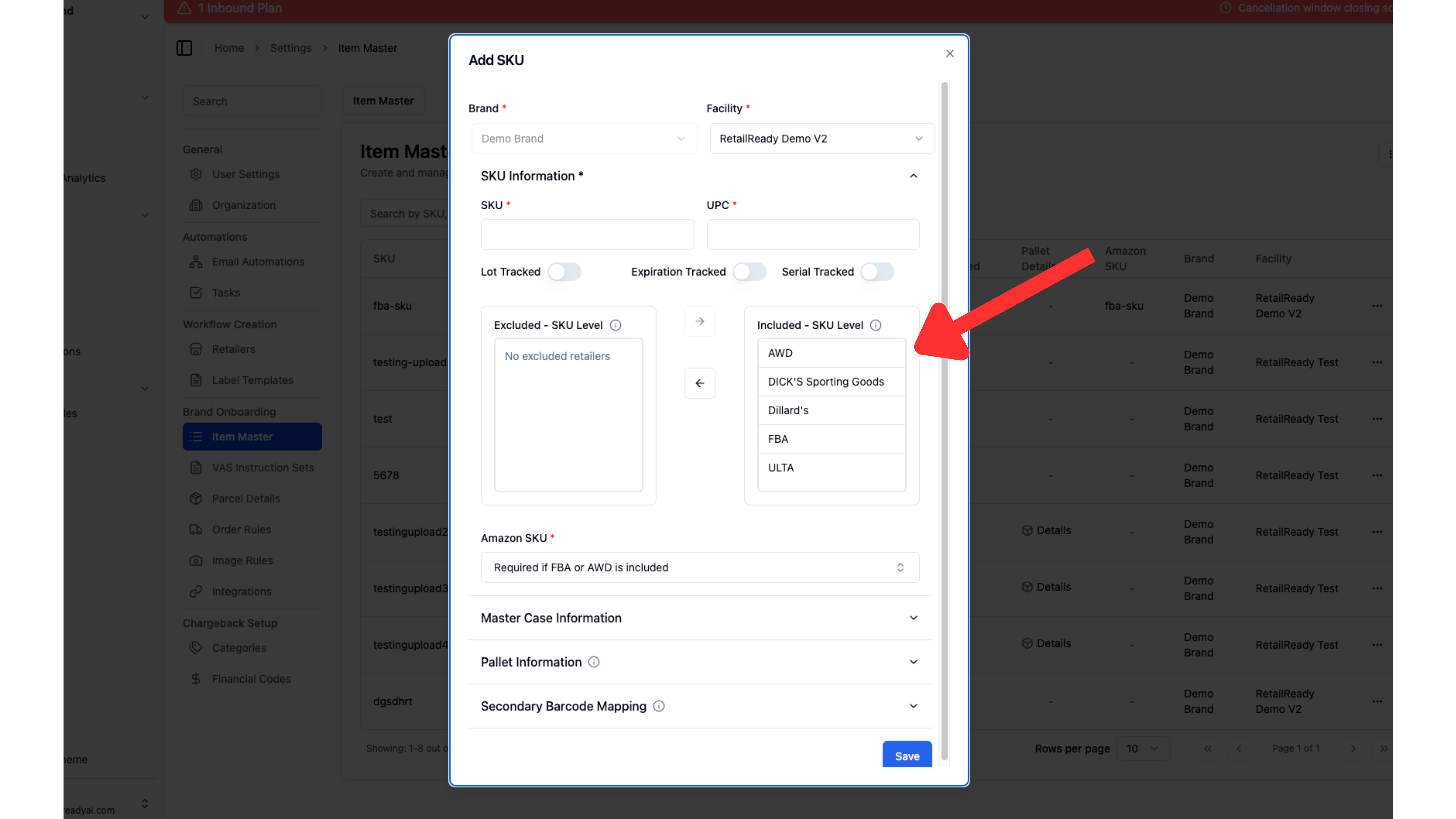
Task: Go to next page arrow in pagination
Action: pyautogui.click(x=1353, y=748)
